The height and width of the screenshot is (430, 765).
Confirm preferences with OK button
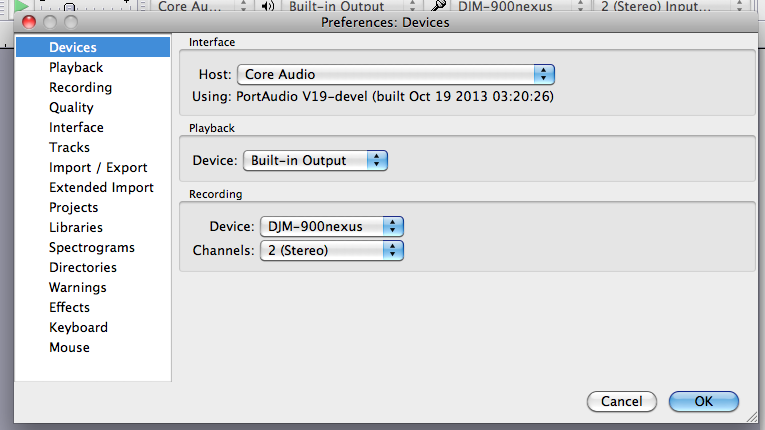tap(703, 401)
